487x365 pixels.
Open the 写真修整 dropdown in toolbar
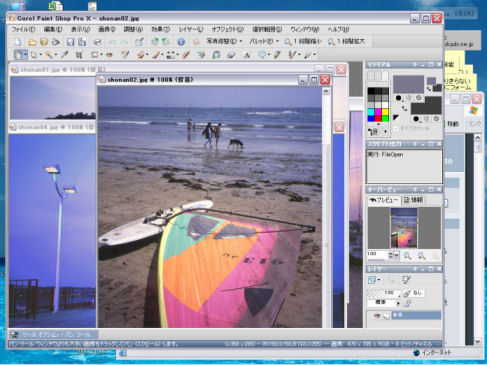pos(224,41)
